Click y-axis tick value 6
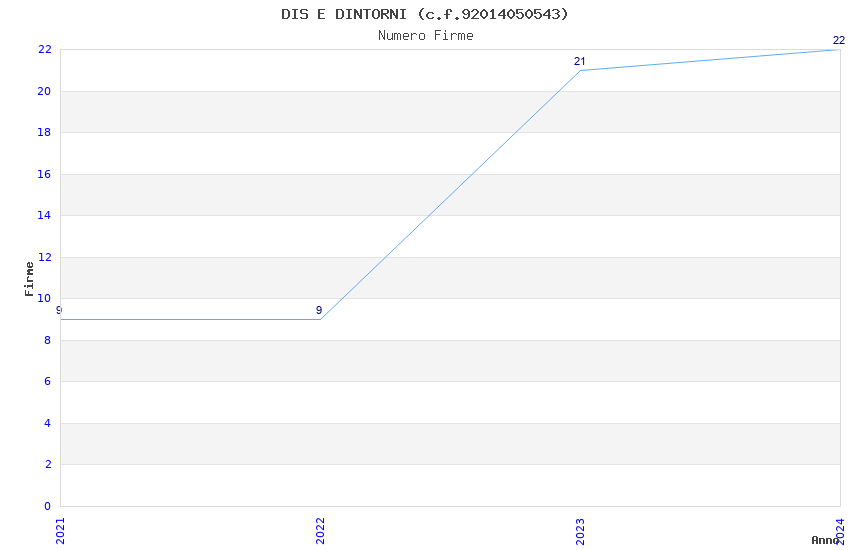This screenshot has height=550, width=850. click(47, 381)
